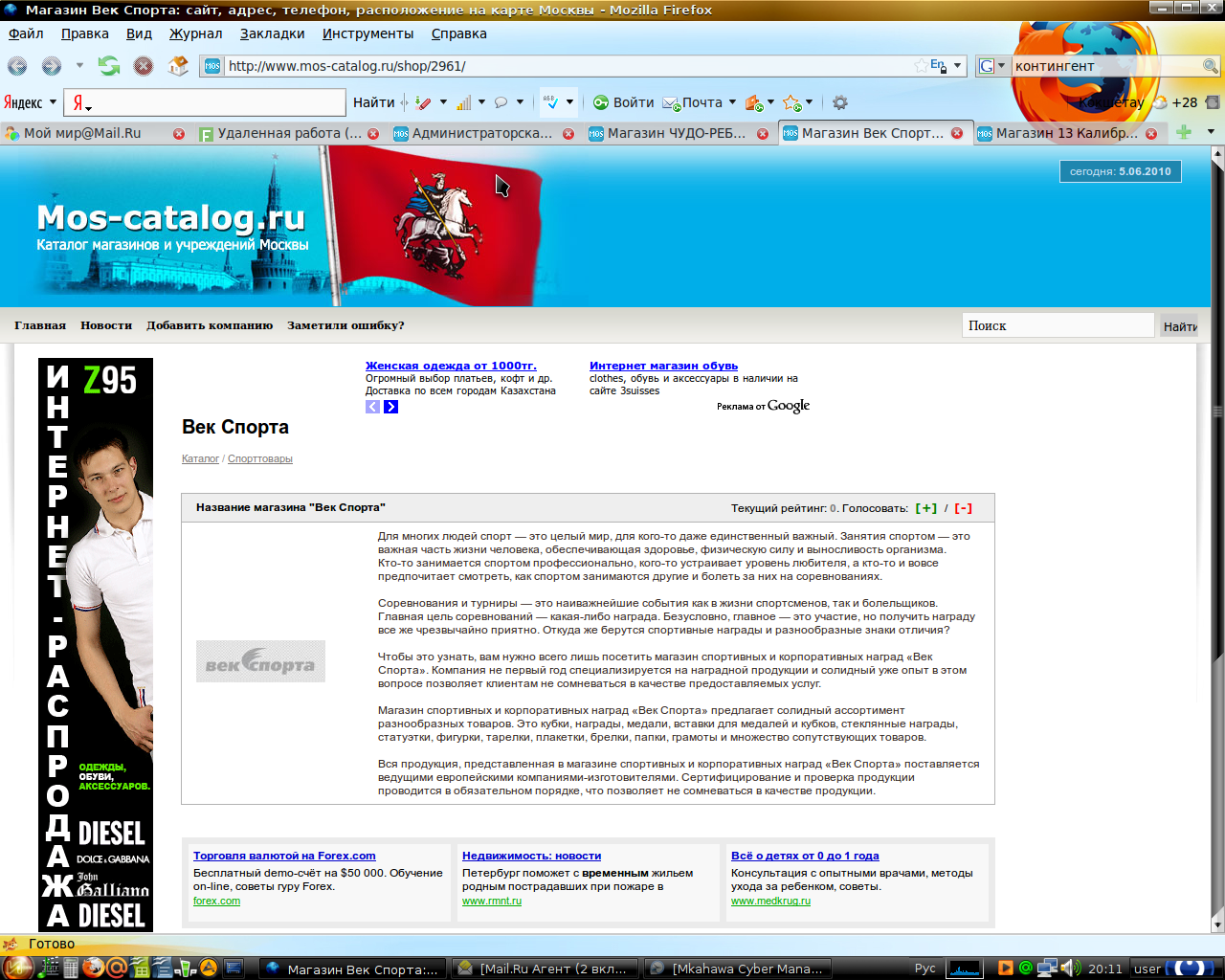Click the search magnifier in the Google box
The height and width of the screenshot is (980, 1225).
[x=1211, y=66]
